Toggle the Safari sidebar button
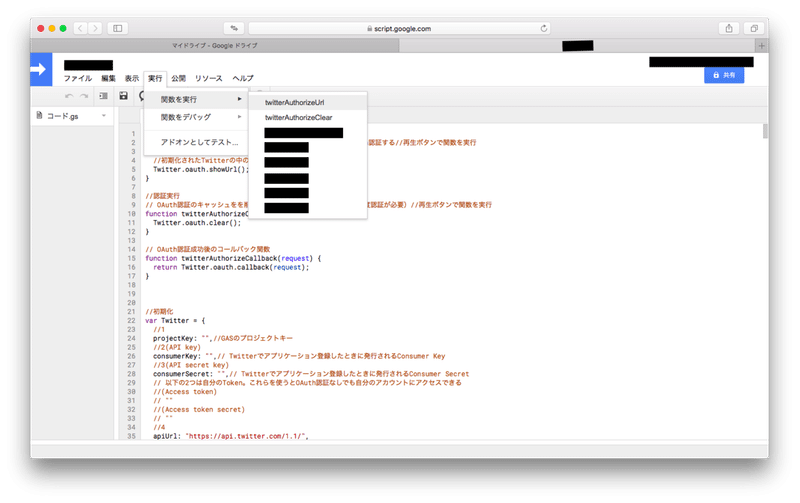The width and height of the screenshot is (800, 503). [x=117, y=29]
